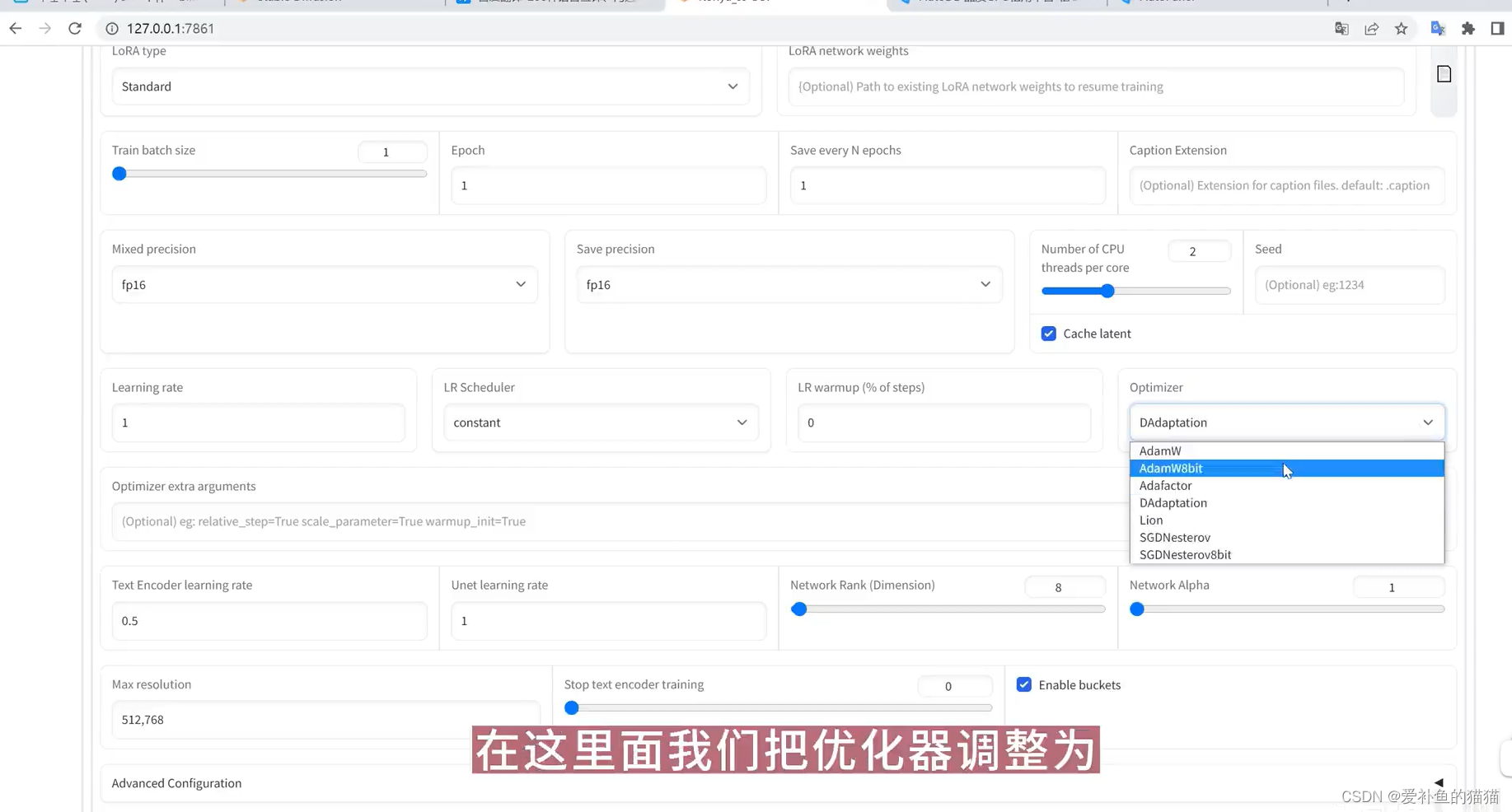1512x812 pixels.
Task: Click the LR warmup input field
Action: pos(944,422)
